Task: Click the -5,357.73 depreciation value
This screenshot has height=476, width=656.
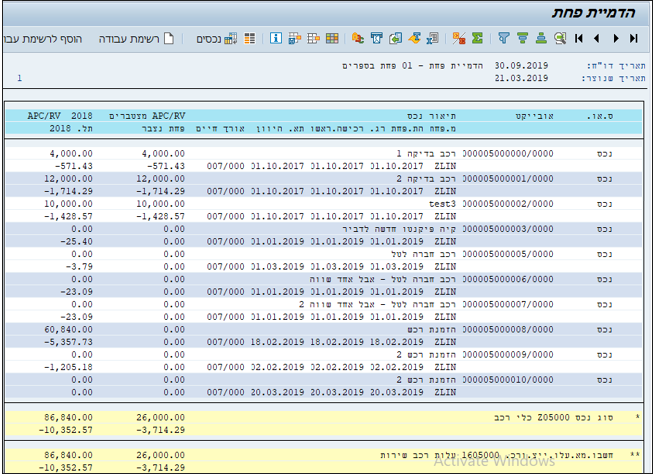Action: [69, 342]
